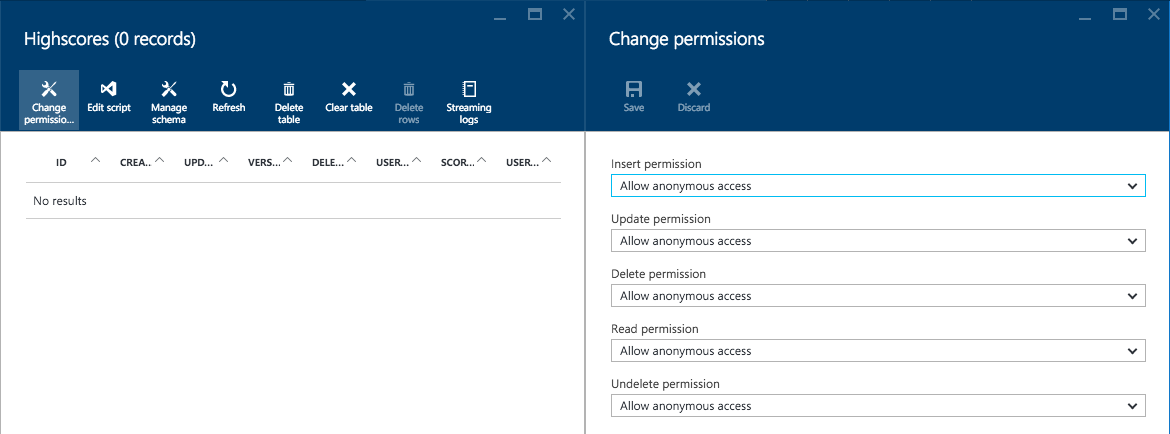
Task: Save the permission changes
Action: (x=634, y=97)
